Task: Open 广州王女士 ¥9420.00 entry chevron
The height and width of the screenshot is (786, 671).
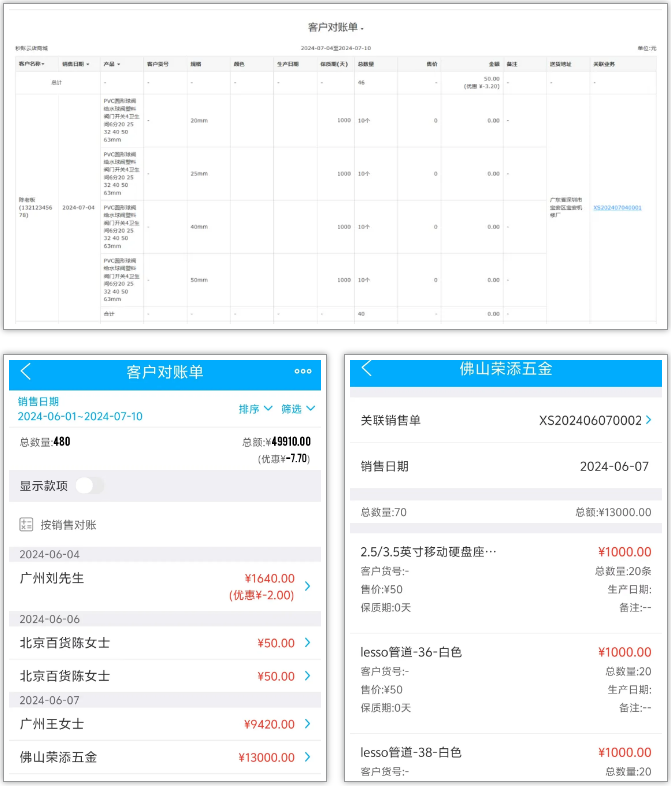Action: pyautogui.click(x=308, y=724)
